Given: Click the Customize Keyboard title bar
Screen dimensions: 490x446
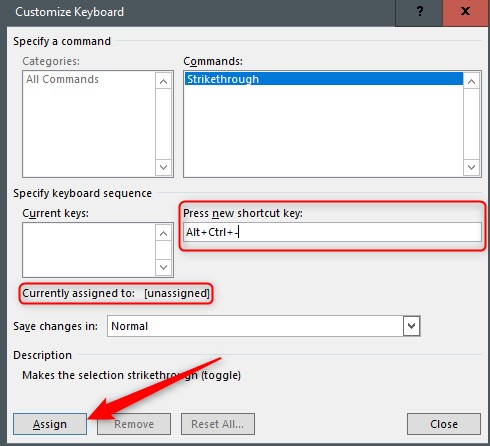Looking at the screenshot, I should (x=200, y=12).
